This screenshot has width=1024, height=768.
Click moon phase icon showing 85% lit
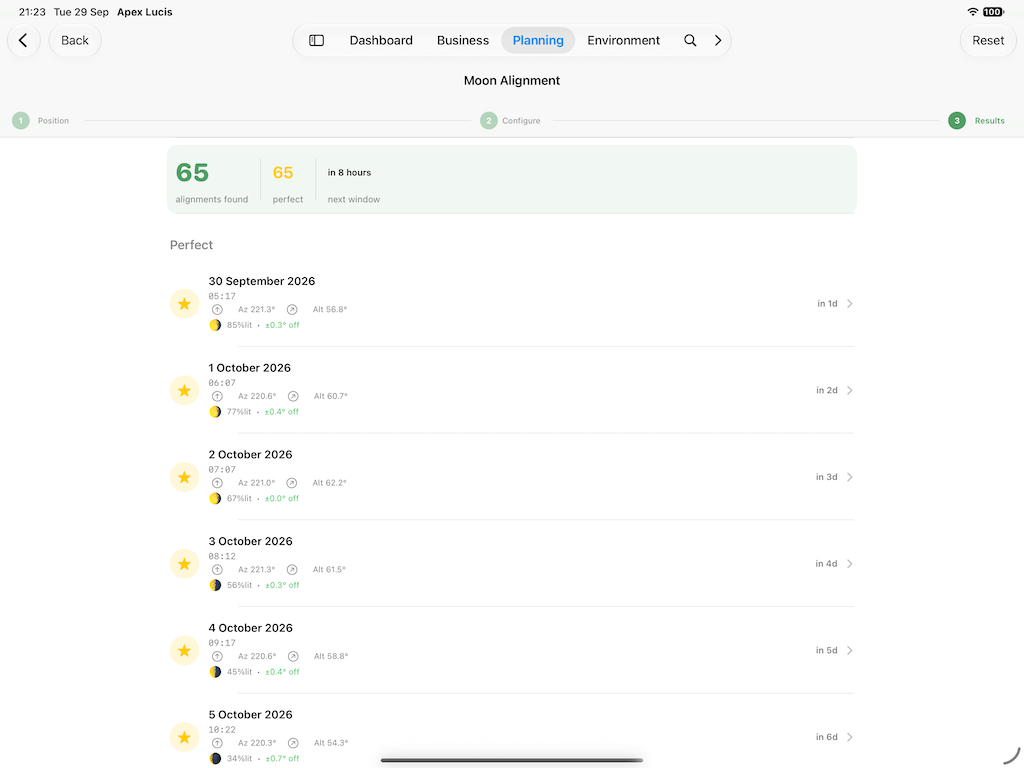pyautogui.click(x=215, y=325)
